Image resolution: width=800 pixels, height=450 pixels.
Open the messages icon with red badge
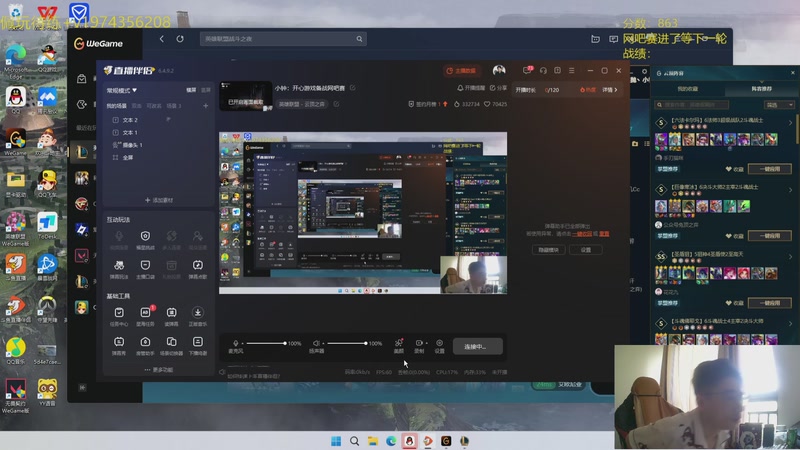(527, 70)
